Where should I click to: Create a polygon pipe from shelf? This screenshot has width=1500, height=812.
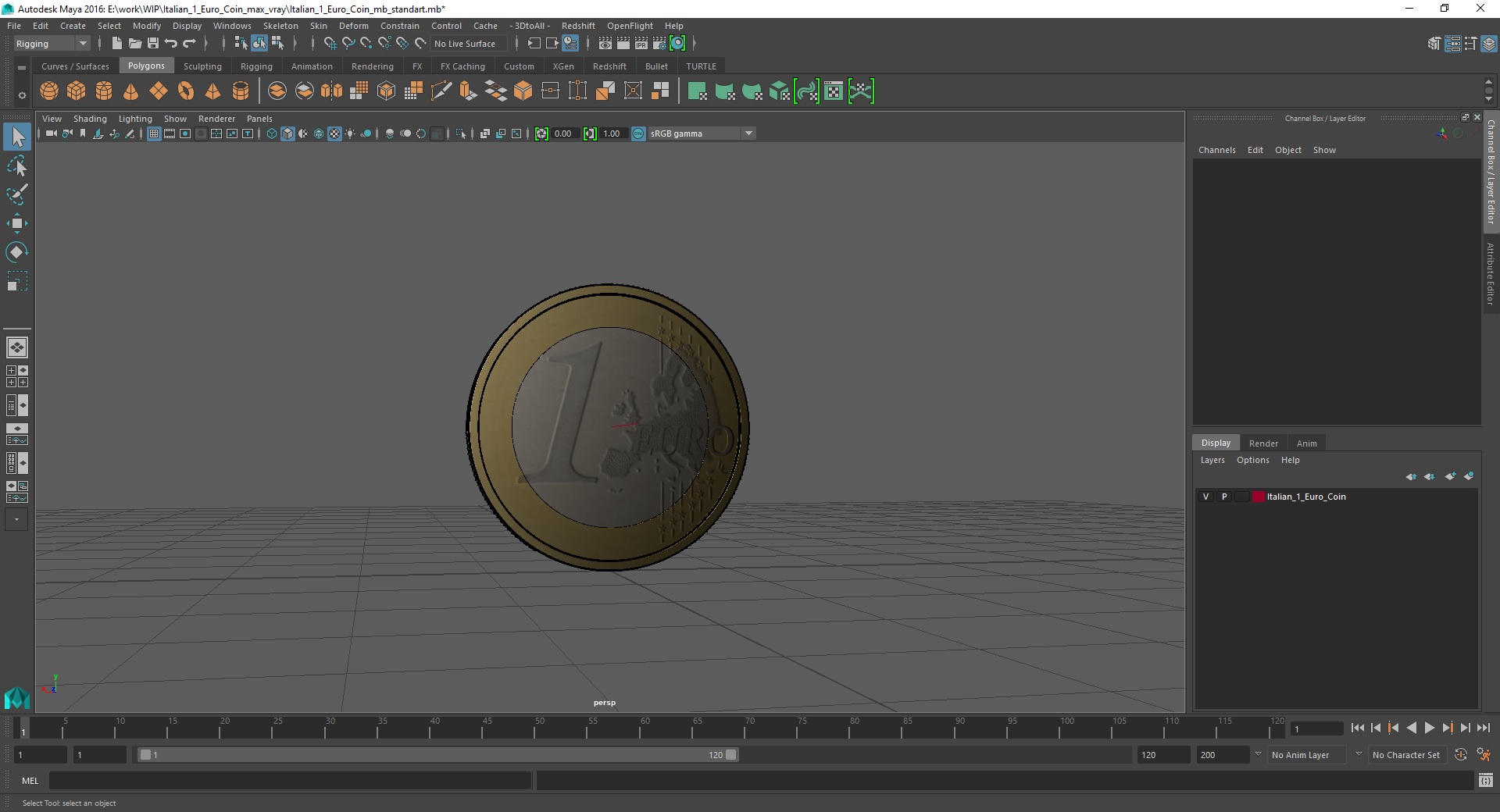click(241, 91)
